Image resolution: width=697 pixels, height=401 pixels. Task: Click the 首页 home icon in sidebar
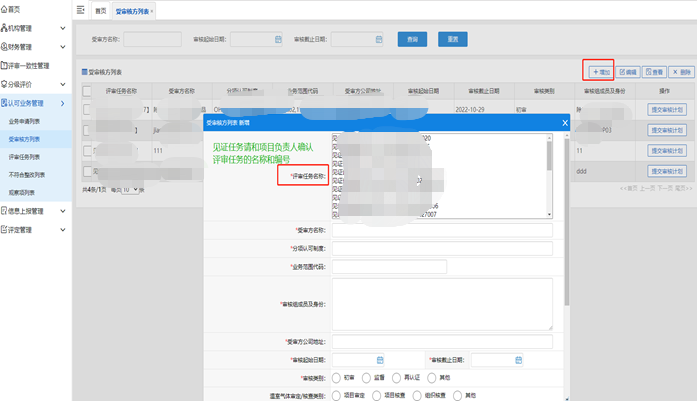tap(4, 9)
